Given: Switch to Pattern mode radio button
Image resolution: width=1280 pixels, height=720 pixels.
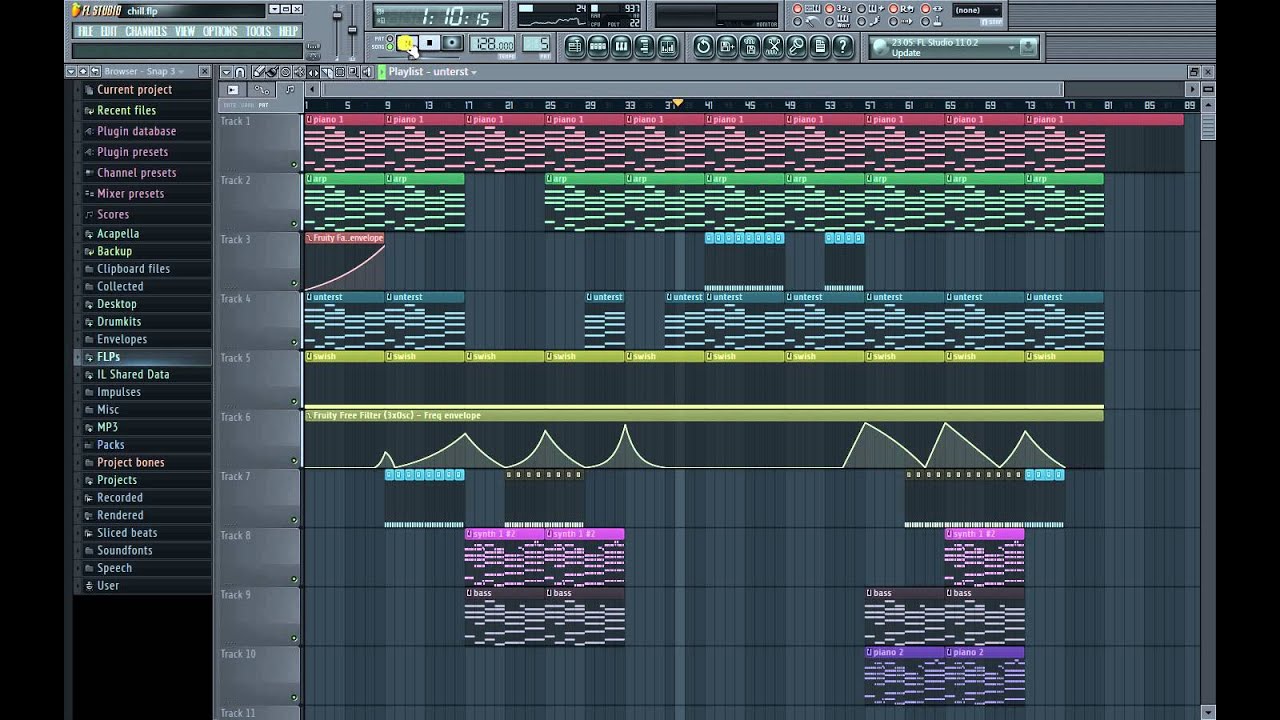Looking at the screenshot, I should coord(390,38).
